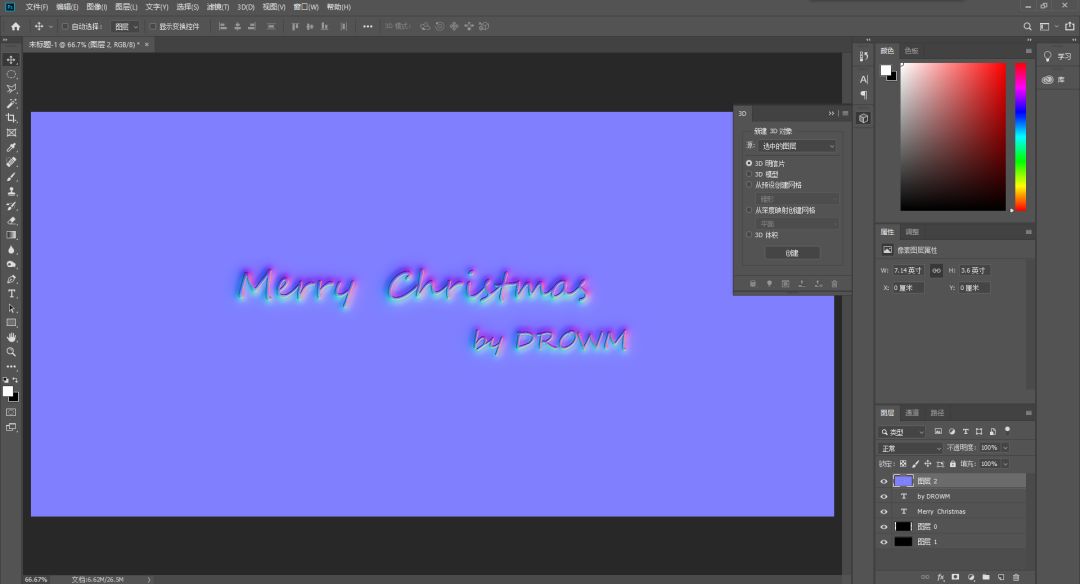
Task: Open the Color panel flyout menu
Action: tap(1028, 51)
